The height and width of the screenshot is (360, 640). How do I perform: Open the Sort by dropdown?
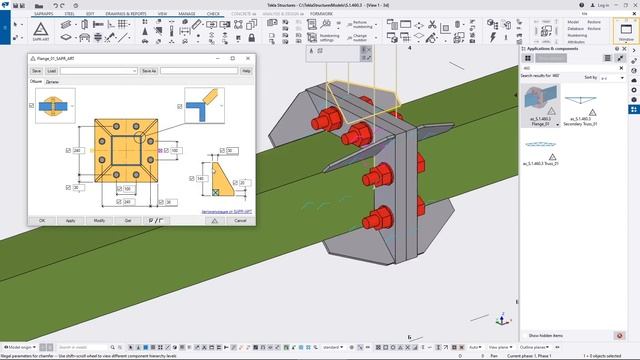612,78
